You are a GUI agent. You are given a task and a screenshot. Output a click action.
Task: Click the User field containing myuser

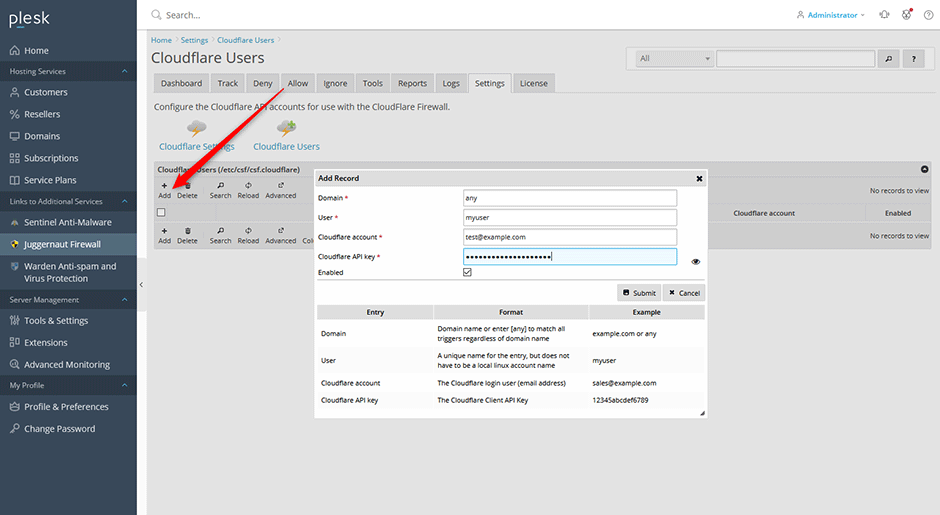point(570,218)
